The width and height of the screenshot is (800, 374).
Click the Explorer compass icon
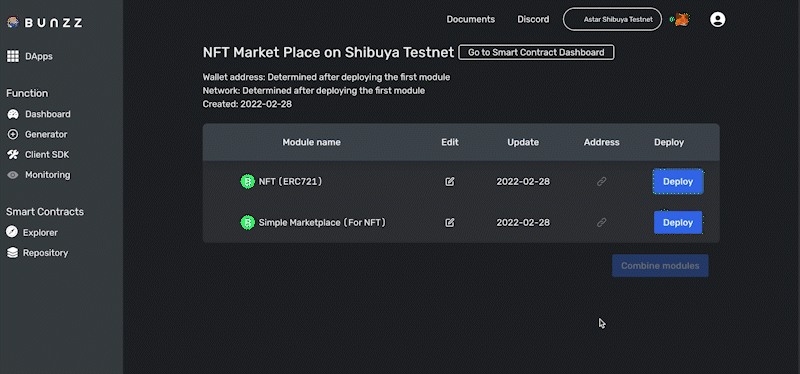click(x=12, y=232)
